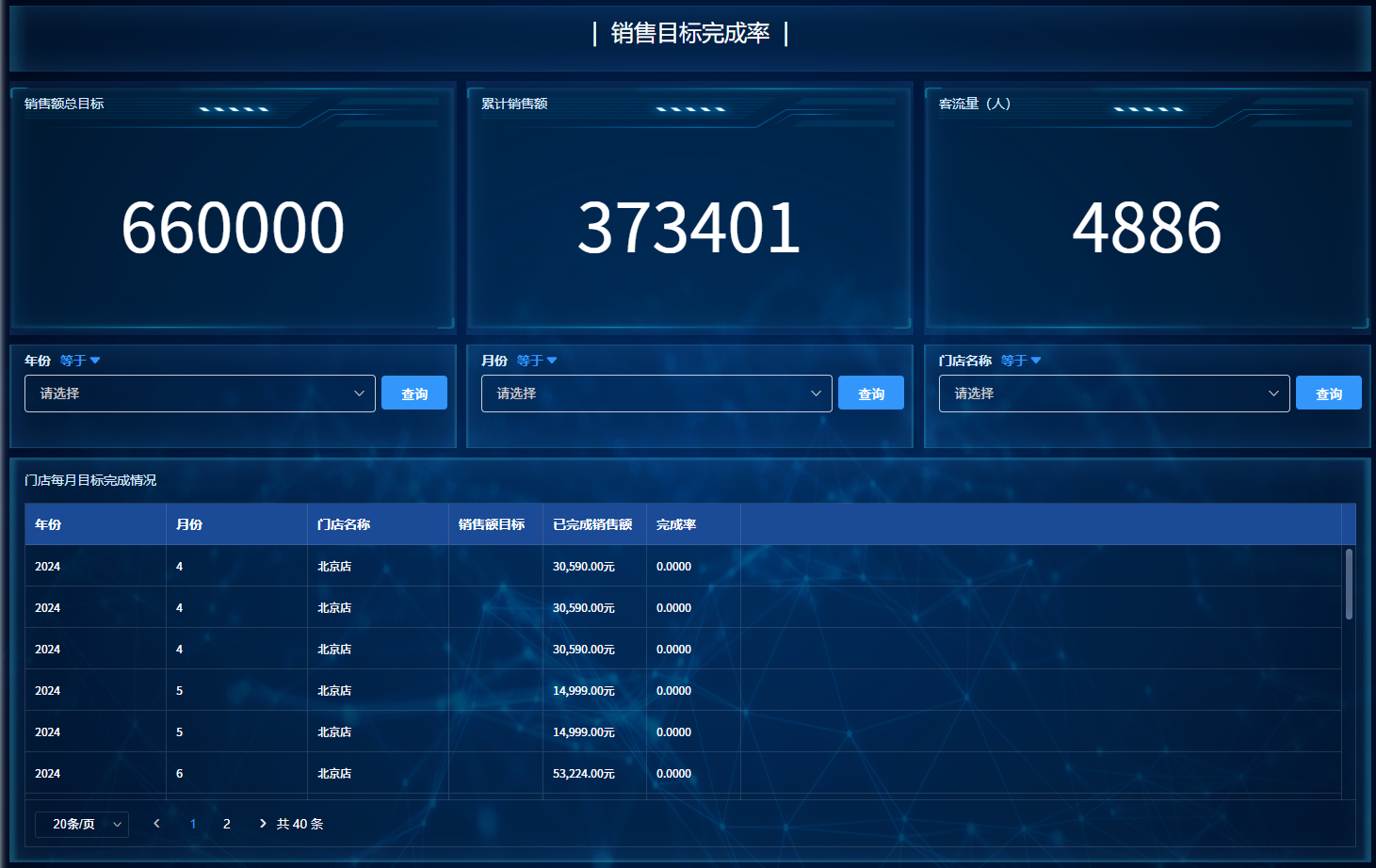Open the 月份 请选择 dropdown
This screenshot has height=868, width=1376.
coord(656,394)
